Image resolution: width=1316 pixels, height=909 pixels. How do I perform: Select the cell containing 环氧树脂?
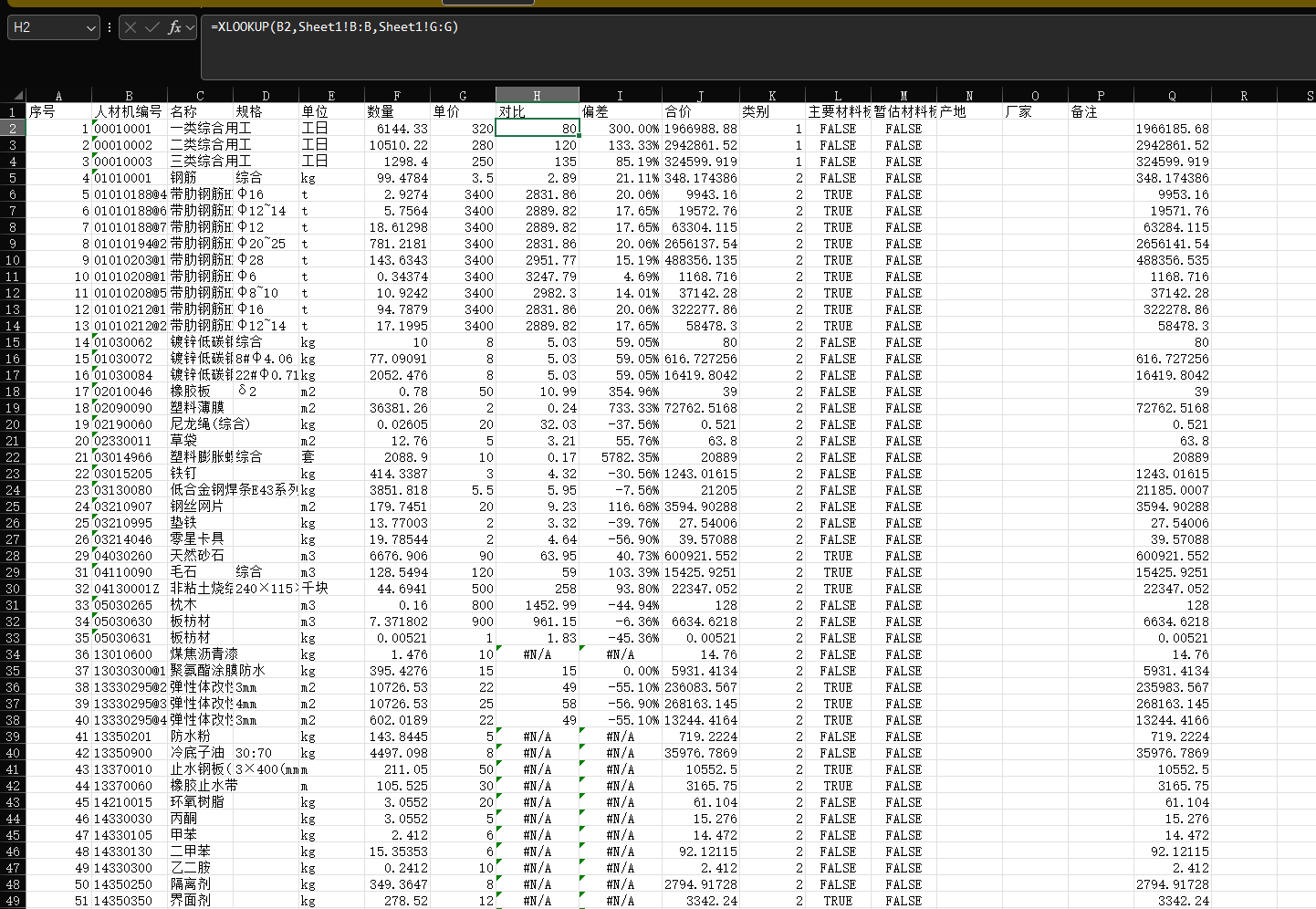[x=200, y=802]
